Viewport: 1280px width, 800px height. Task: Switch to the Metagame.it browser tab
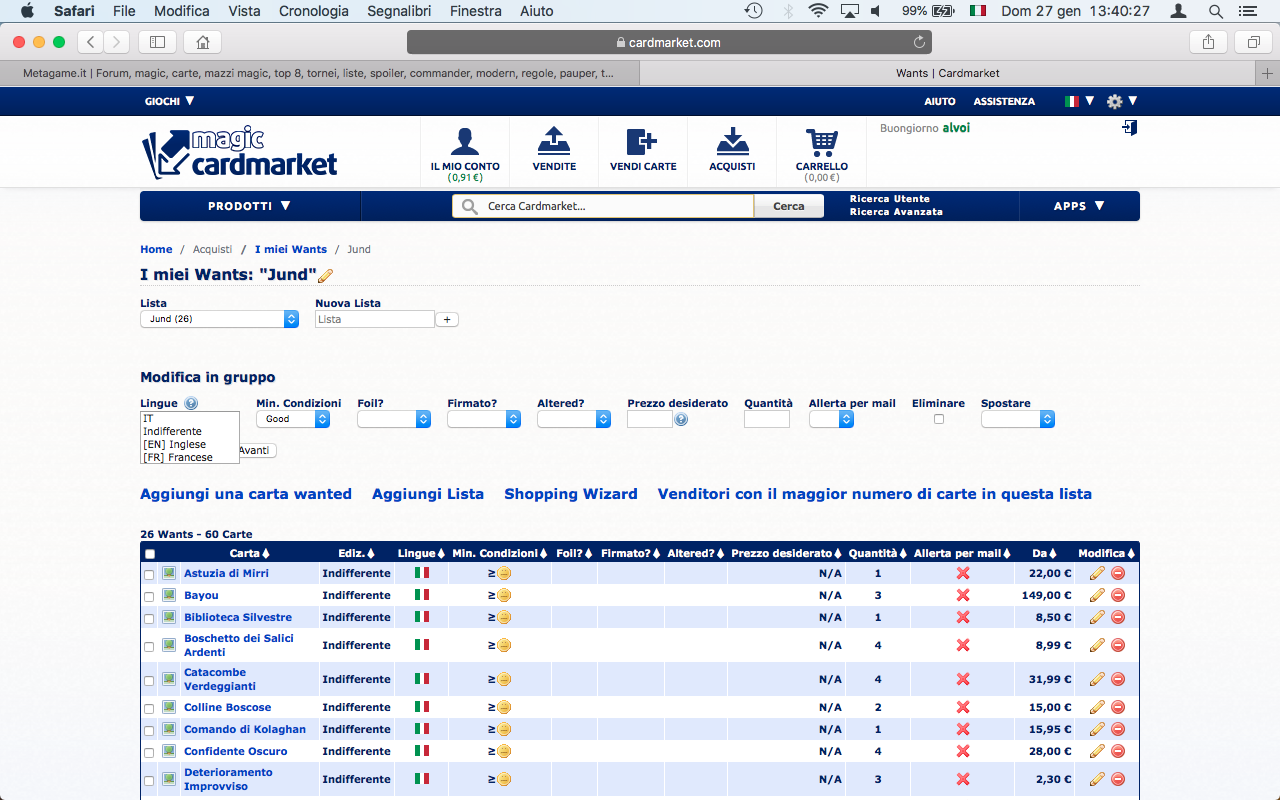click(319, 73)
